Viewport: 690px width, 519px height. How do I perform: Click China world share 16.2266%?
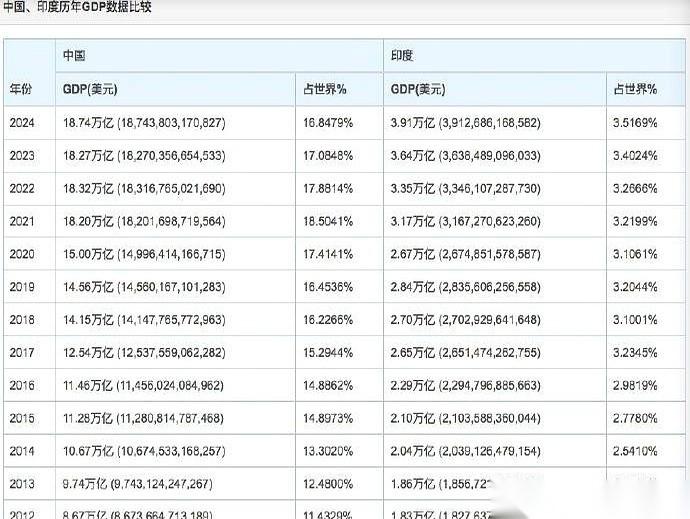click(x=328, y=320)
